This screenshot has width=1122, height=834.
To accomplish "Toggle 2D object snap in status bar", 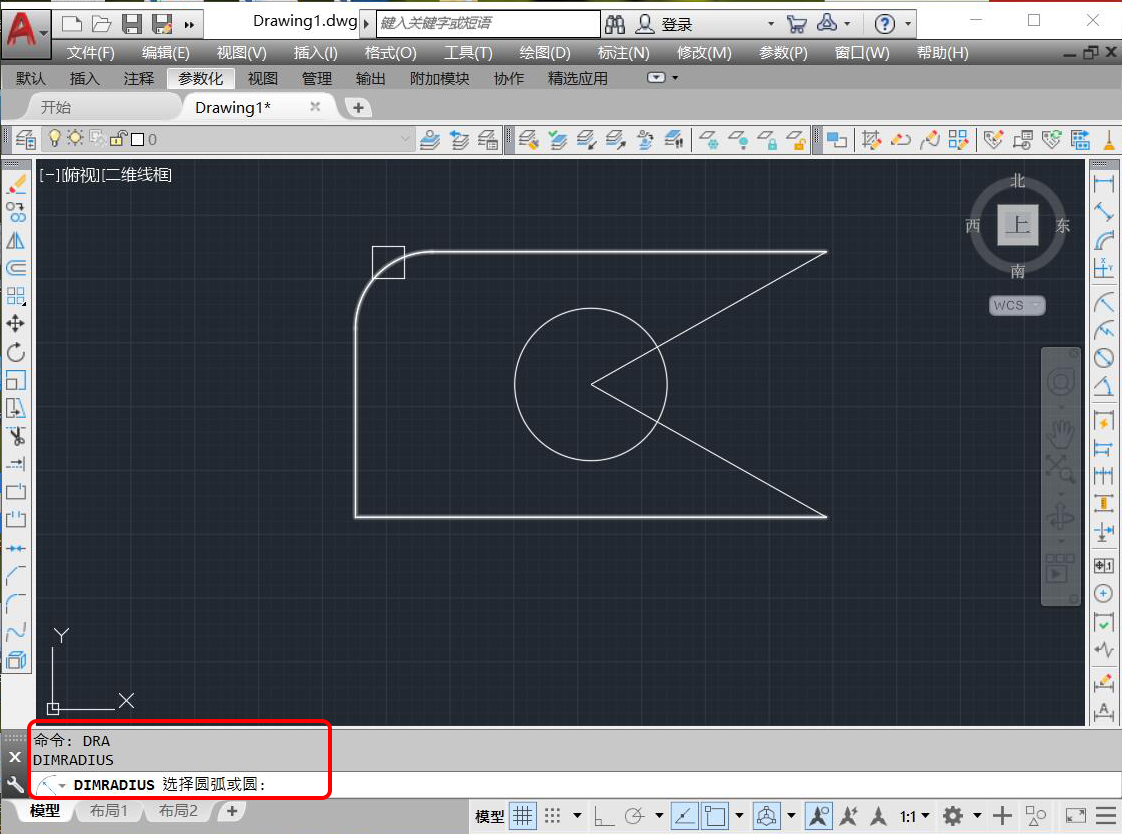I will [715, 816].
